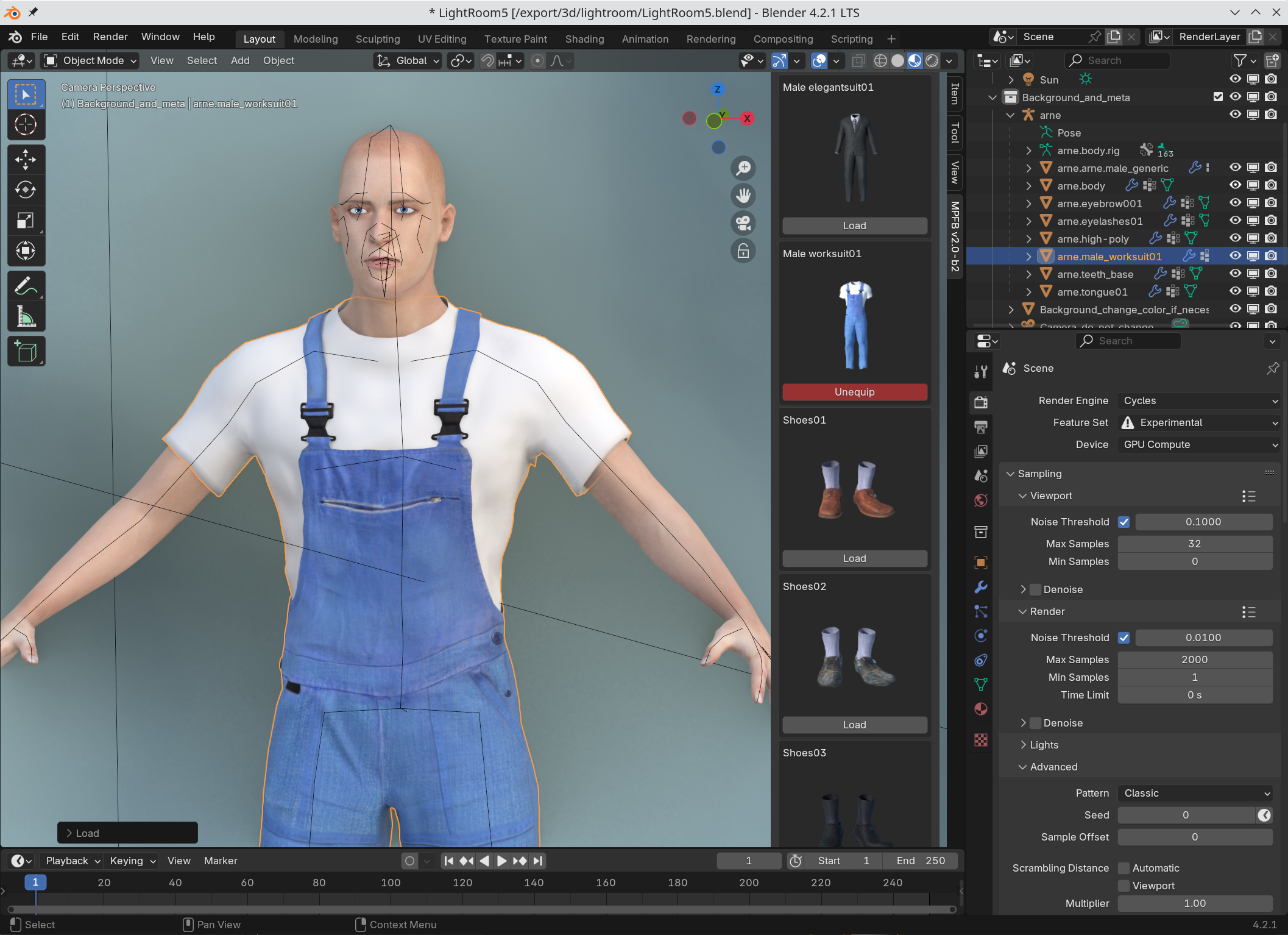Switch to rendered viewport shading
The width and height of the screenshot is (1288, 935).
point(932,60)
